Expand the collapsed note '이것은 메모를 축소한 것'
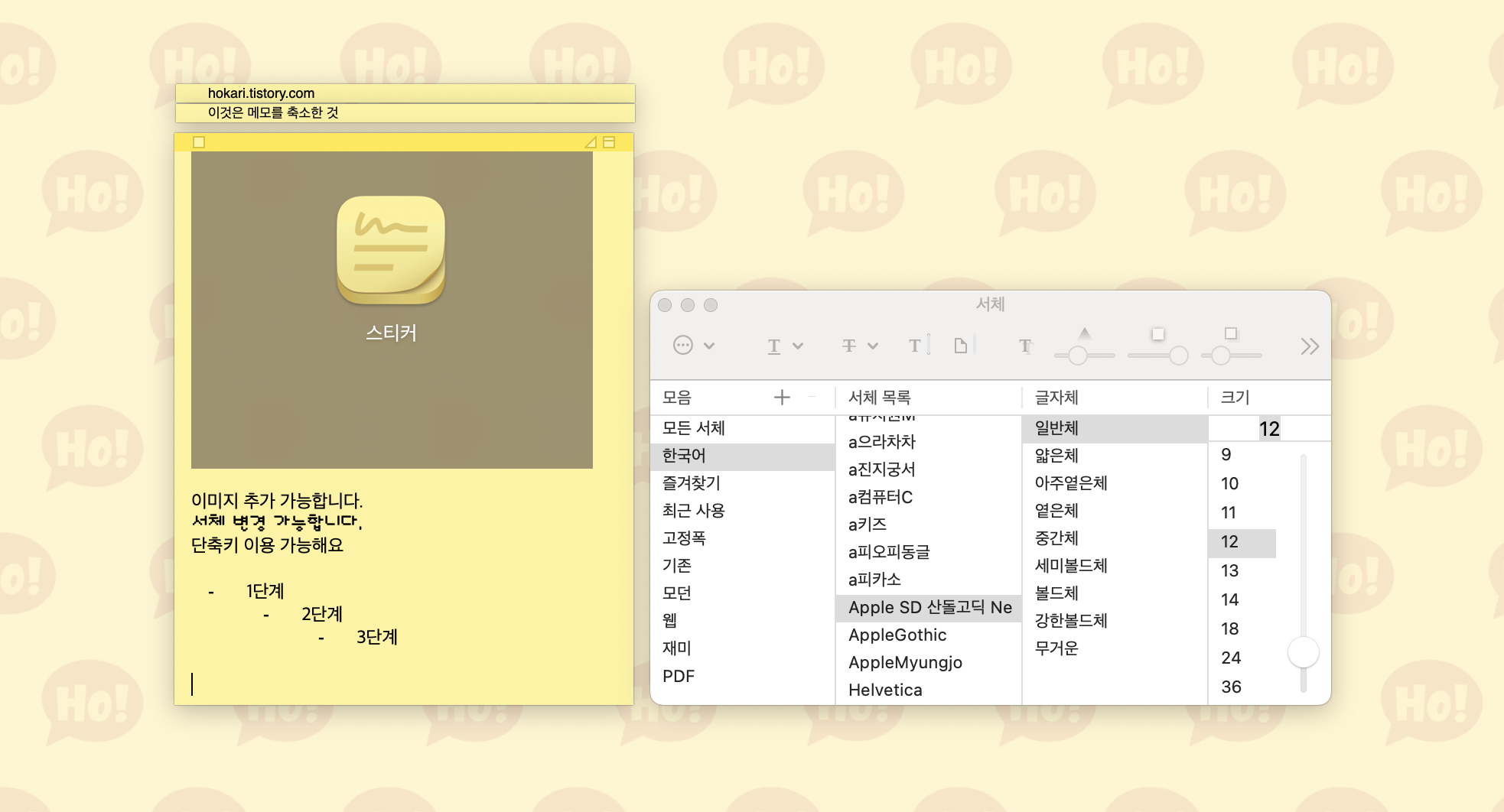 tap(405, 112)
